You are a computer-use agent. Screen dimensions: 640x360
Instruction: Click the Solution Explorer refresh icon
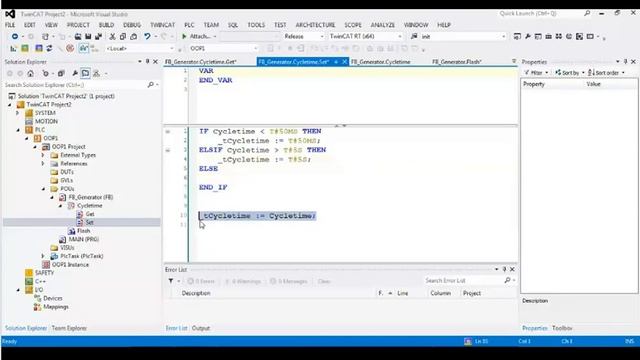45,73
